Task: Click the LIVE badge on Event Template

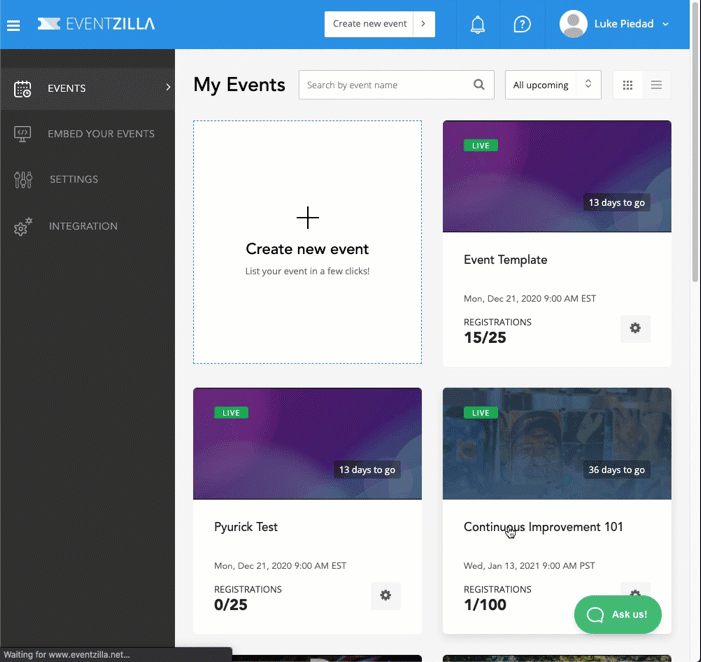Action: tap(481, 146)
